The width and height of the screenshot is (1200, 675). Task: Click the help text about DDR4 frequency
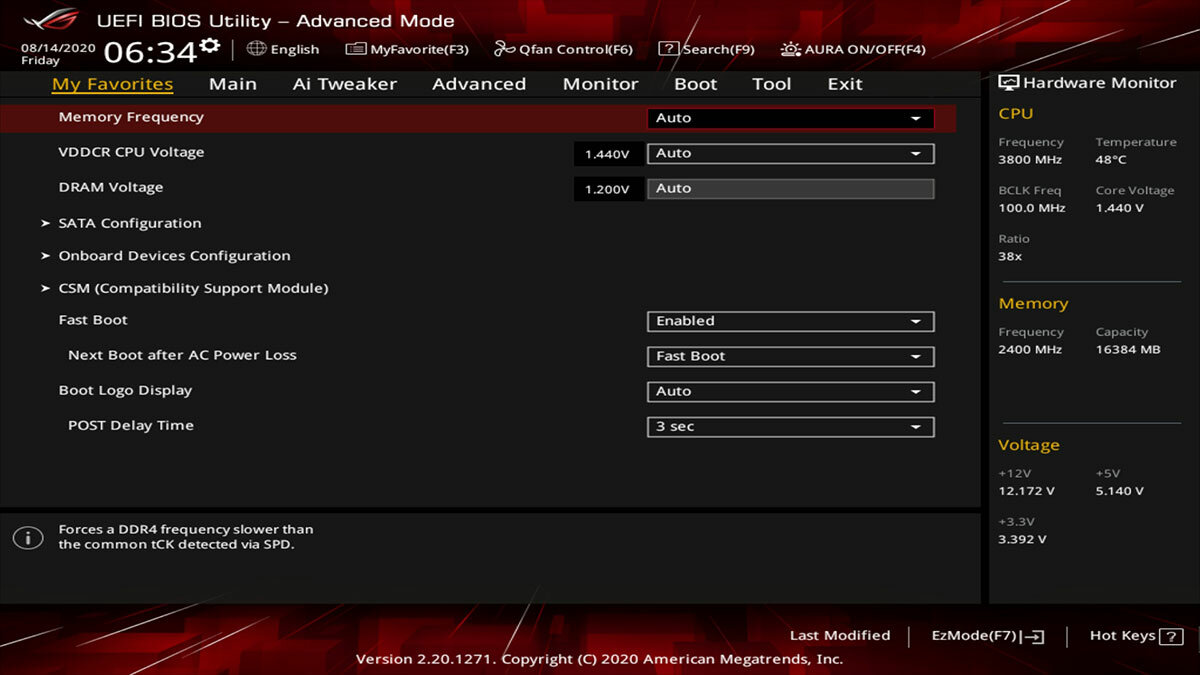(186, 537)
